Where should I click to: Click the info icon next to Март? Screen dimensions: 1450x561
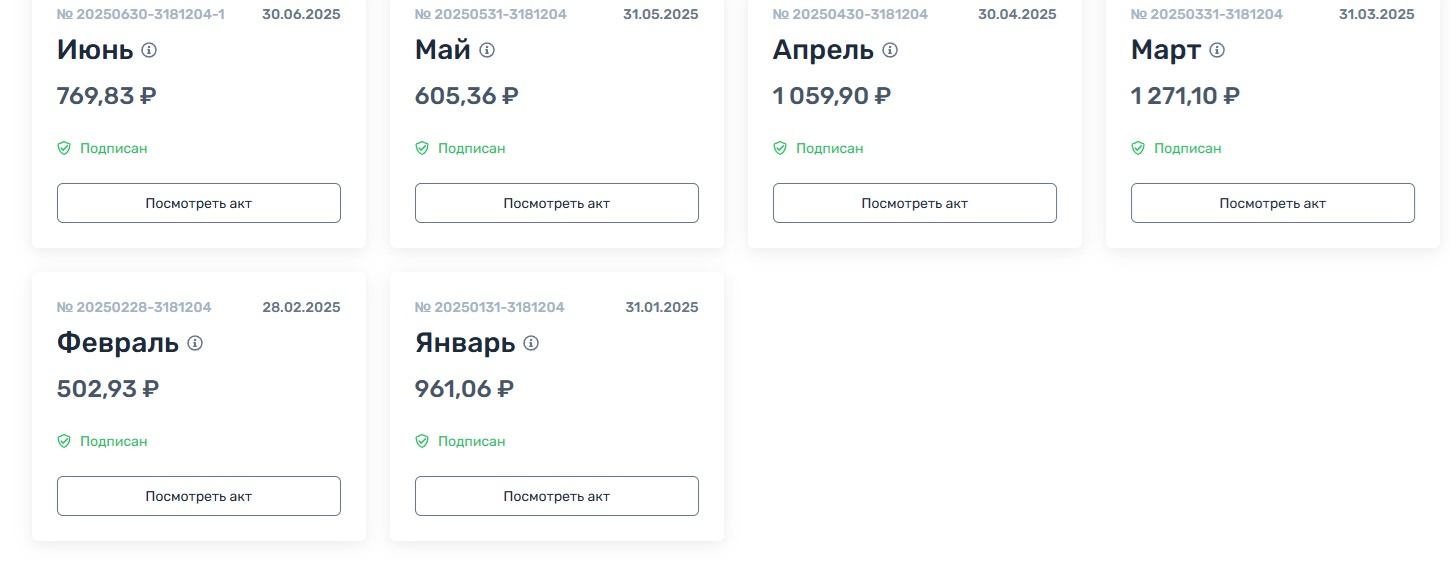(1217, 50)
